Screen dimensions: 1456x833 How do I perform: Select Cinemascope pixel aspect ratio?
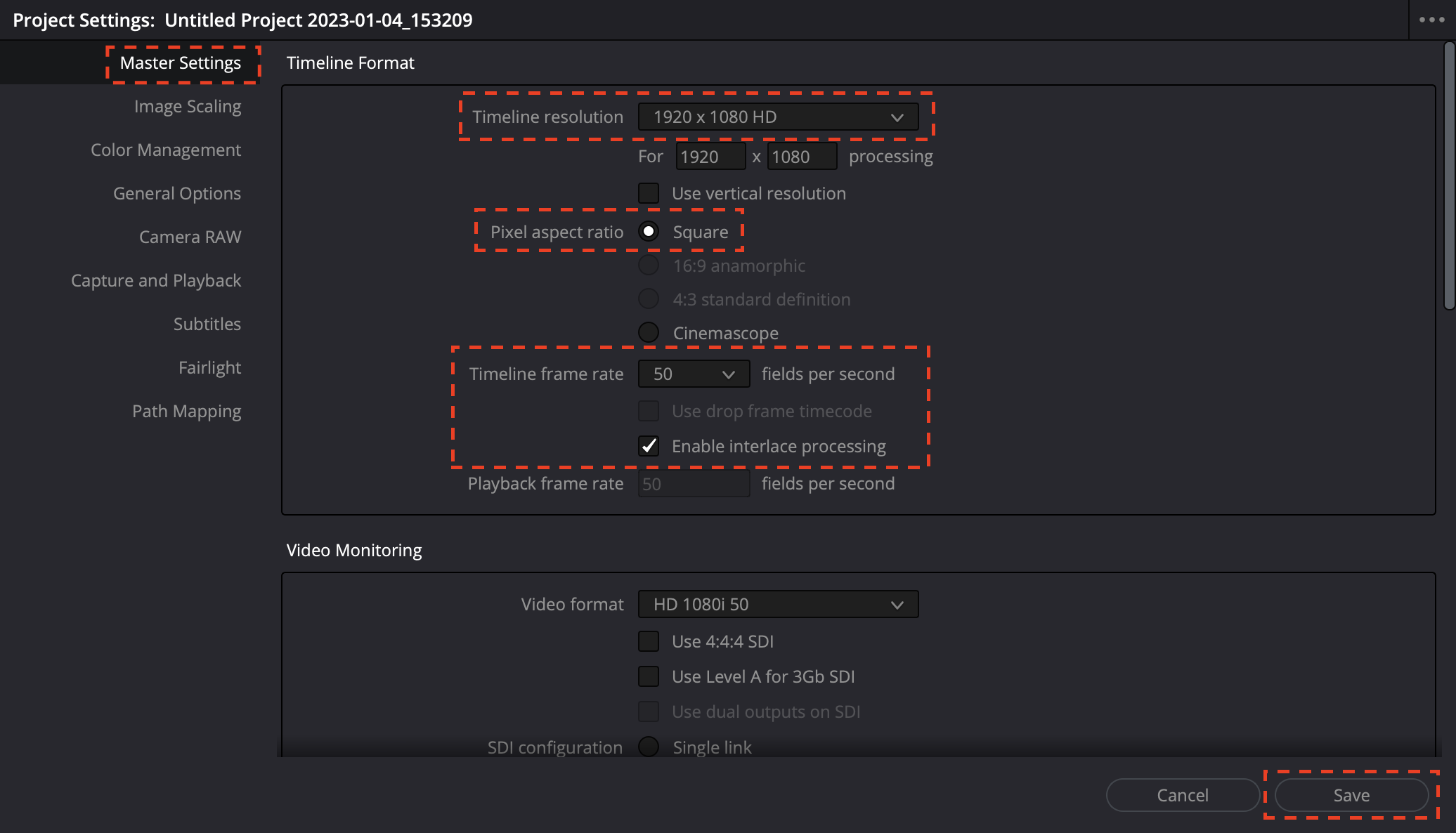click(x=649, y=333)
